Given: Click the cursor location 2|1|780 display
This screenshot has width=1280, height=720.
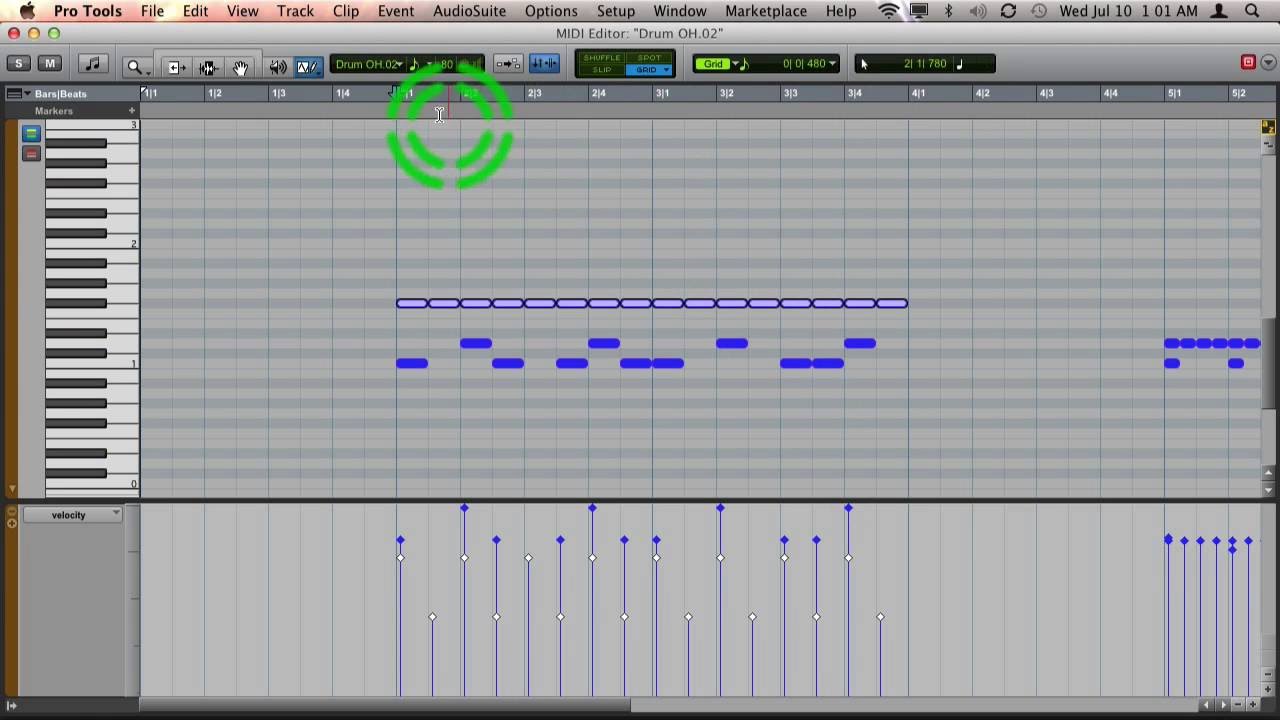Looking at the screenshot, I should (x=925, y=64).
